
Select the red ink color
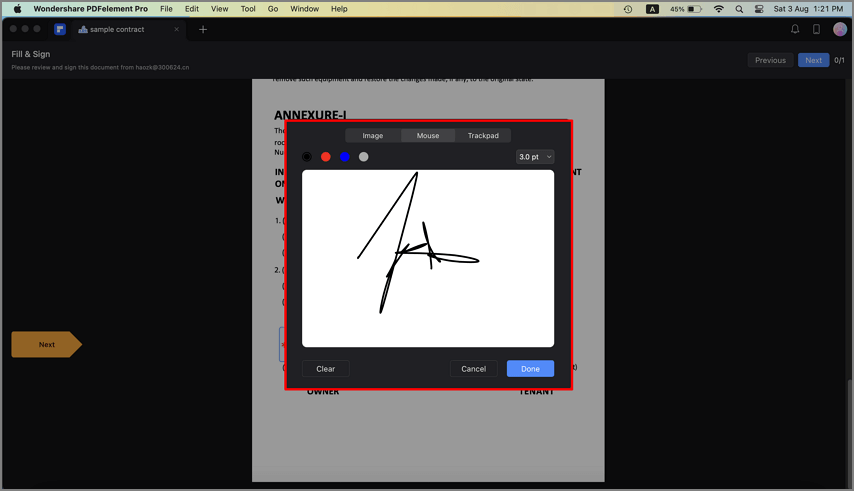tap(326, 157)
